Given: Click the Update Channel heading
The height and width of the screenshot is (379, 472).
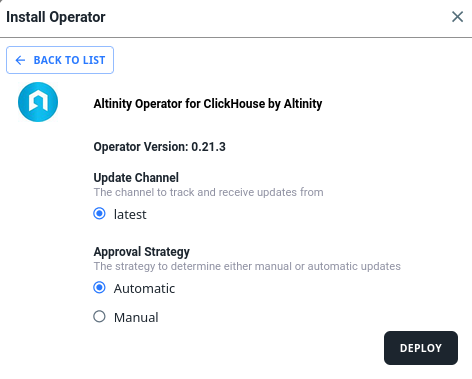Looking at the screenshot, I should point(136,177).
